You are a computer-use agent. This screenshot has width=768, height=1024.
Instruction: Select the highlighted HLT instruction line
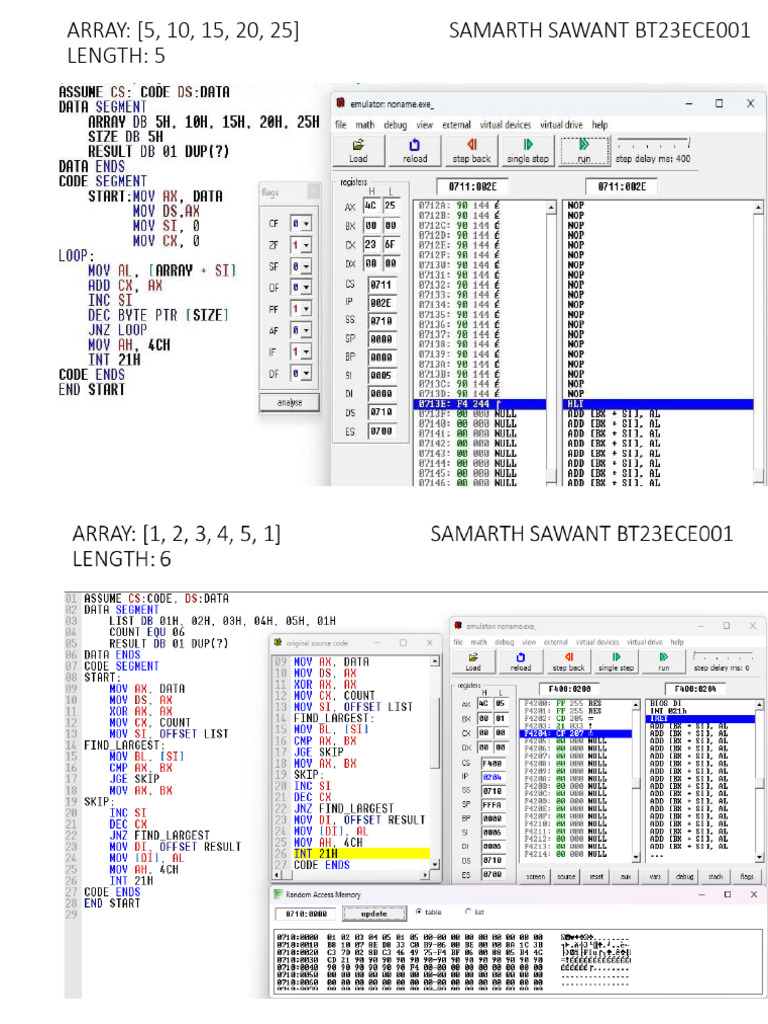click(658, 404)
